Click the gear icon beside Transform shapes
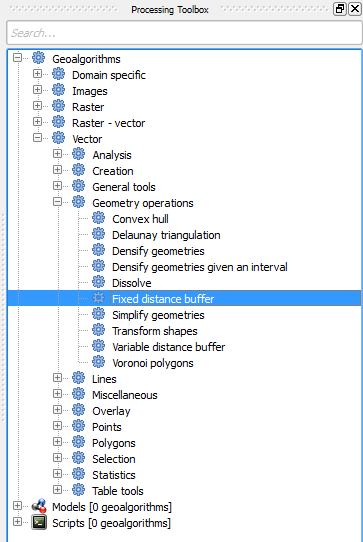The image size is (363, 542). click(x=99, y=330)
